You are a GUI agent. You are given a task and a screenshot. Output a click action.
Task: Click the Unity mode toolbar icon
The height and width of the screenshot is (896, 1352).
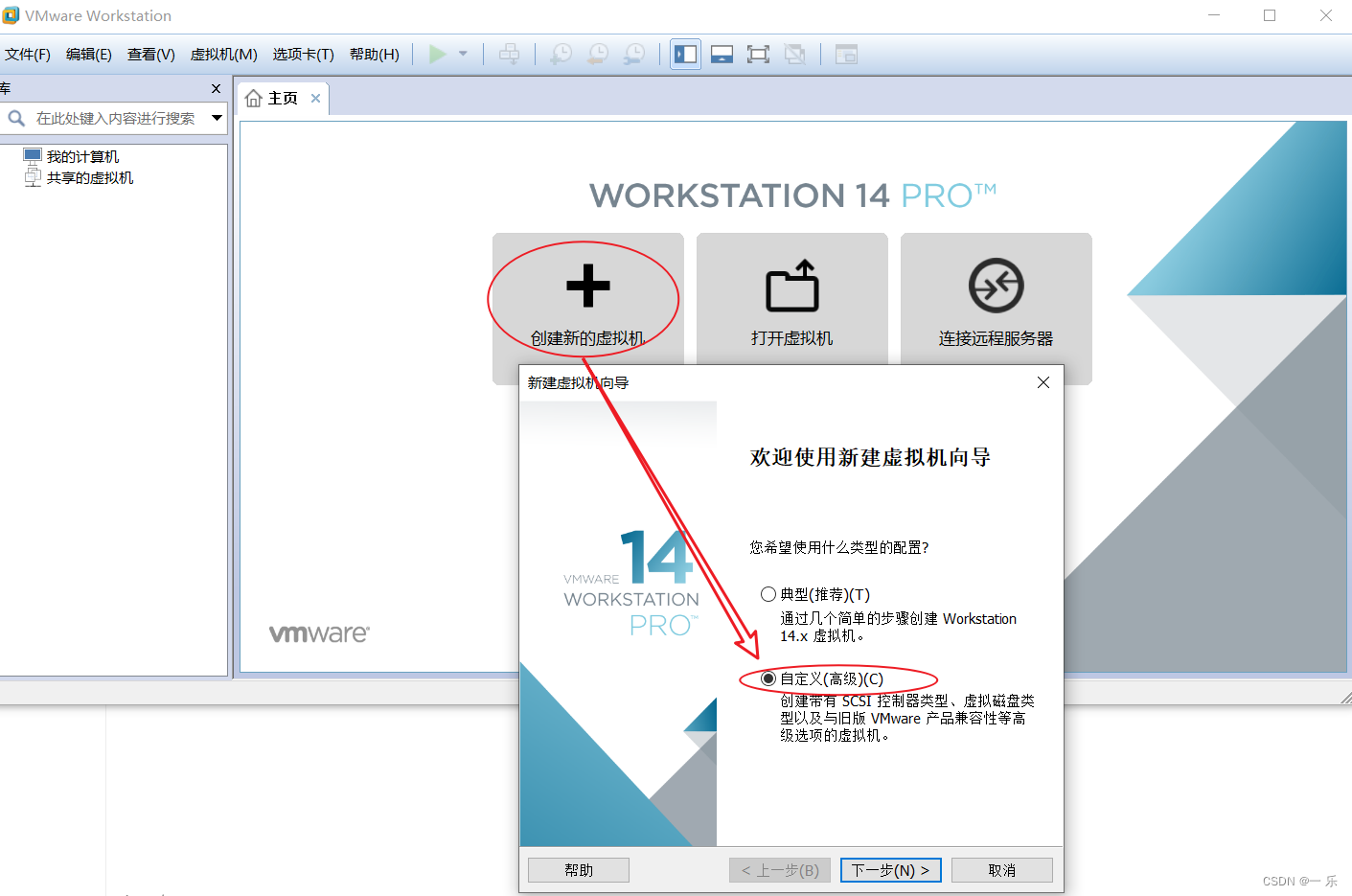[x=794, y=55]
